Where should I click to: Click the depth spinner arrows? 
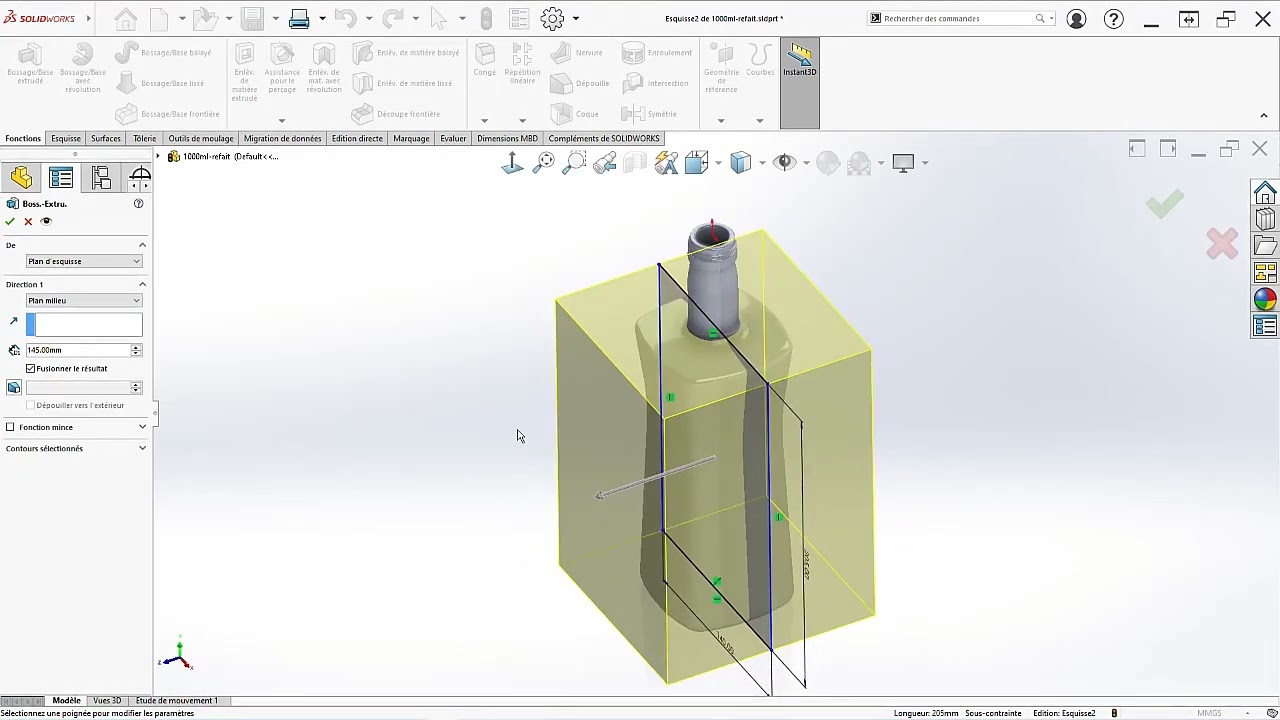point(136,350)
